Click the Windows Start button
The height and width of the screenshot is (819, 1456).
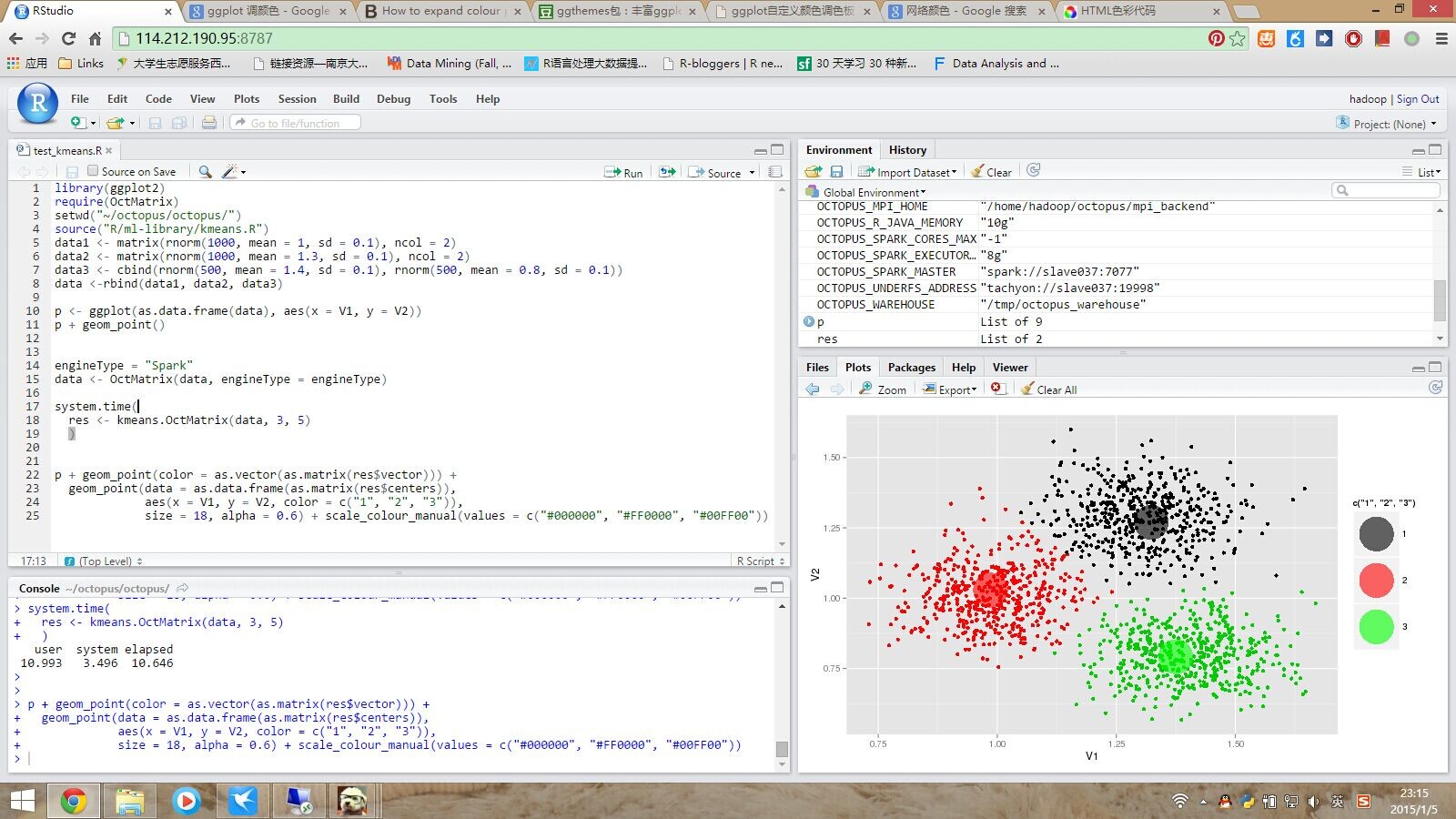(x=22, y=802)
